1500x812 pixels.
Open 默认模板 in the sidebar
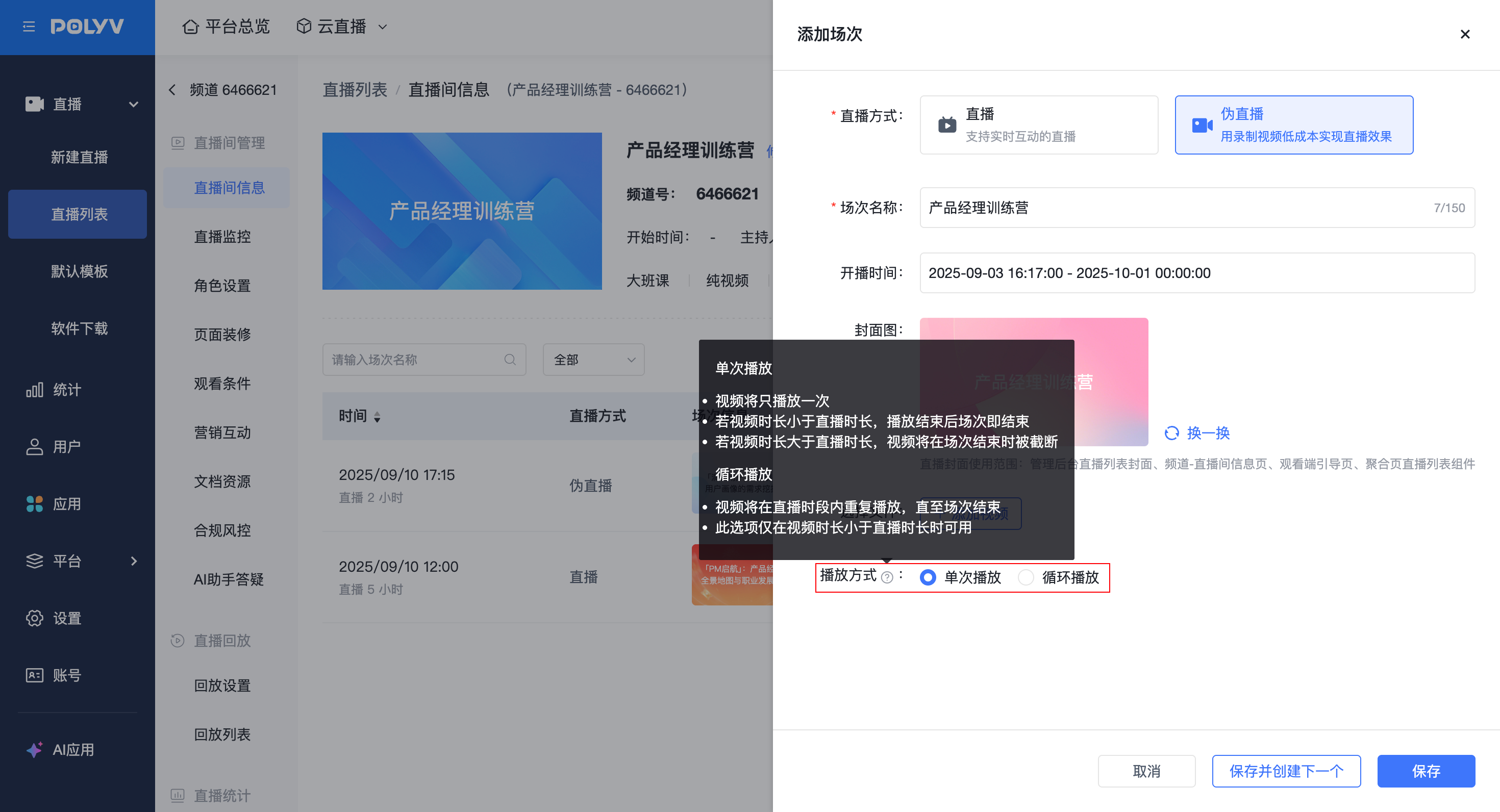click(79, 271)
